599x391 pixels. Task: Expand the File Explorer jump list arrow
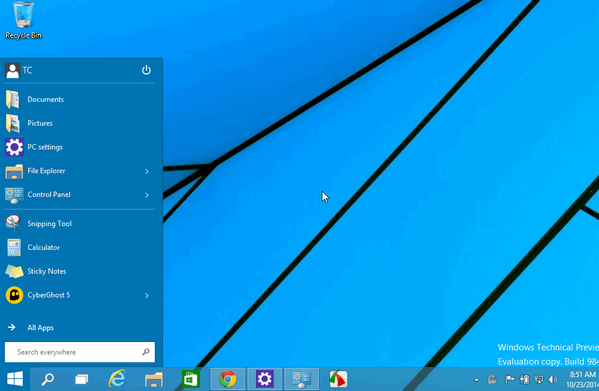(147, 171)
